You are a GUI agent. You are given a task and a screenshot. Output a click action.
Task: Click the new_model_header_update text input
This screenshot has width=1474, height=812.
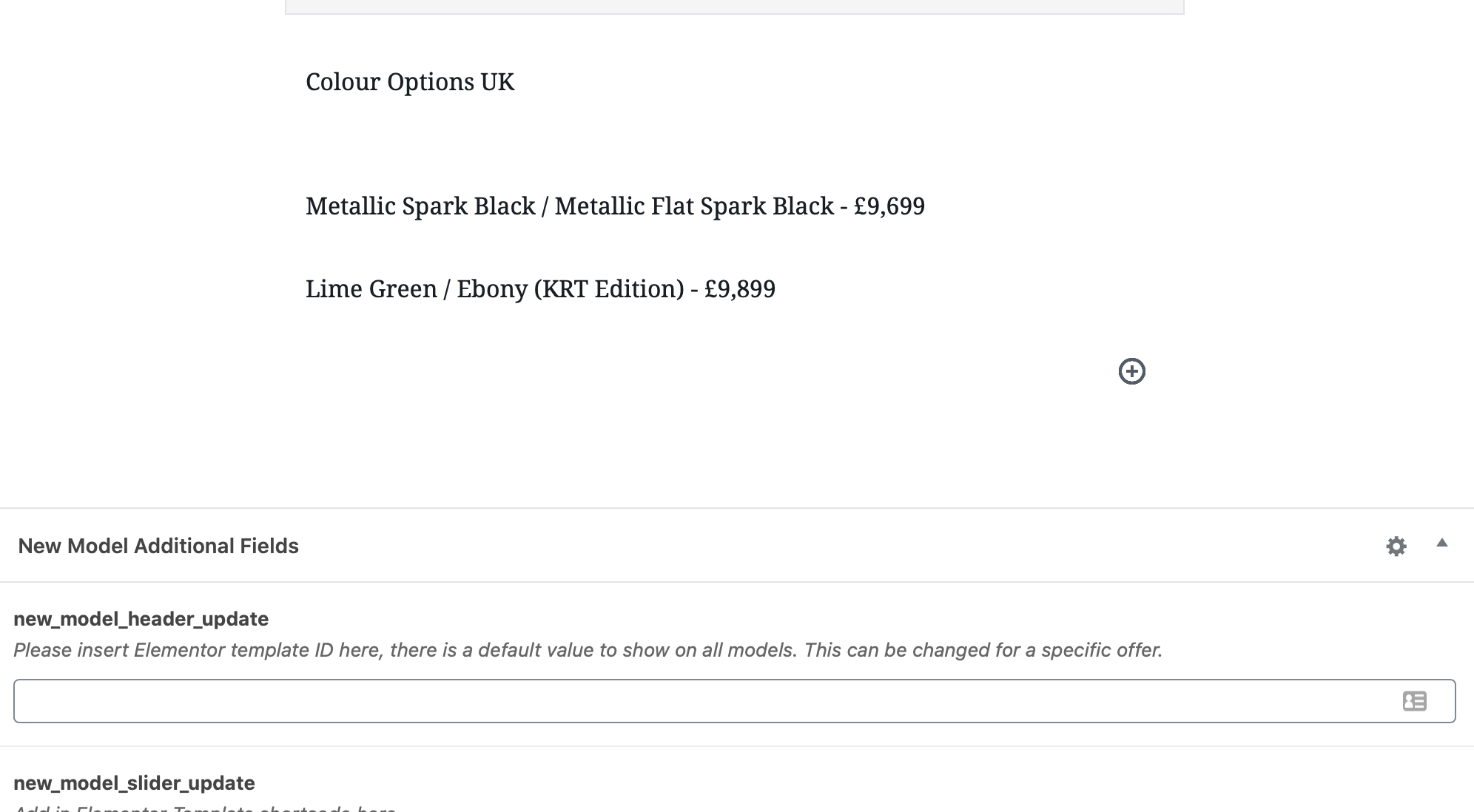click(703, 701)
